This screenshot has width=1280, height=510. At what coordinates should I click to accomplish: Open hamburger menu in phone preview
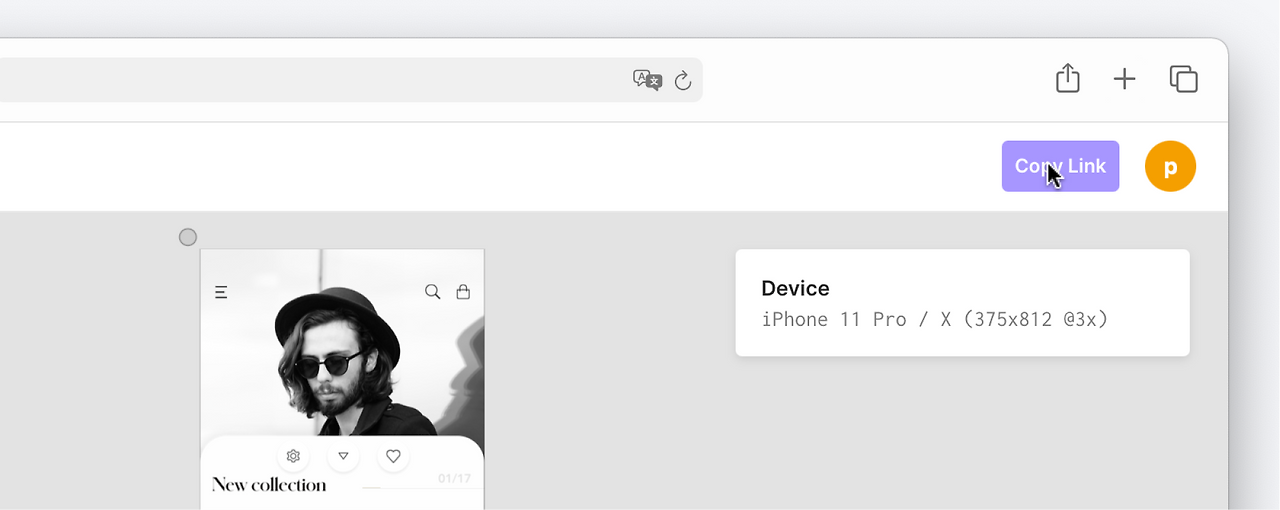tap(221, 292)
